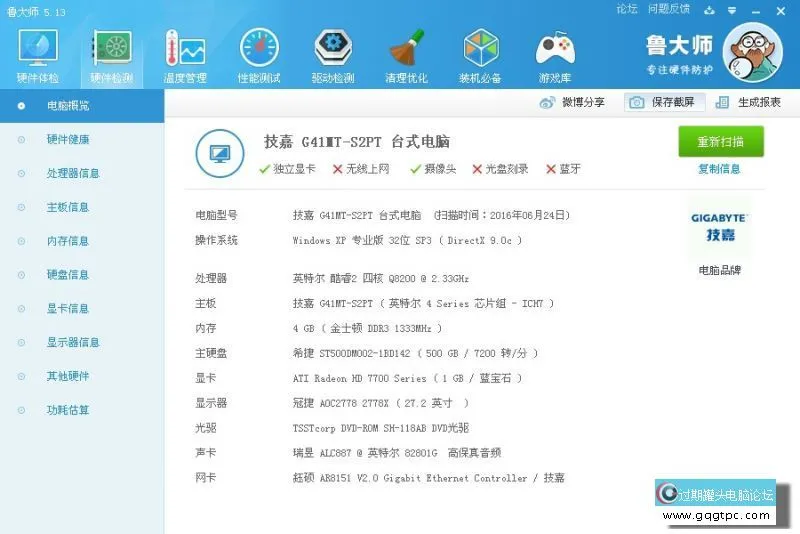Image resolution: width=800 pixels, height=534 pixels.
Task: Open the title bar dropdown menu arrow
Action: click(732, 10)
